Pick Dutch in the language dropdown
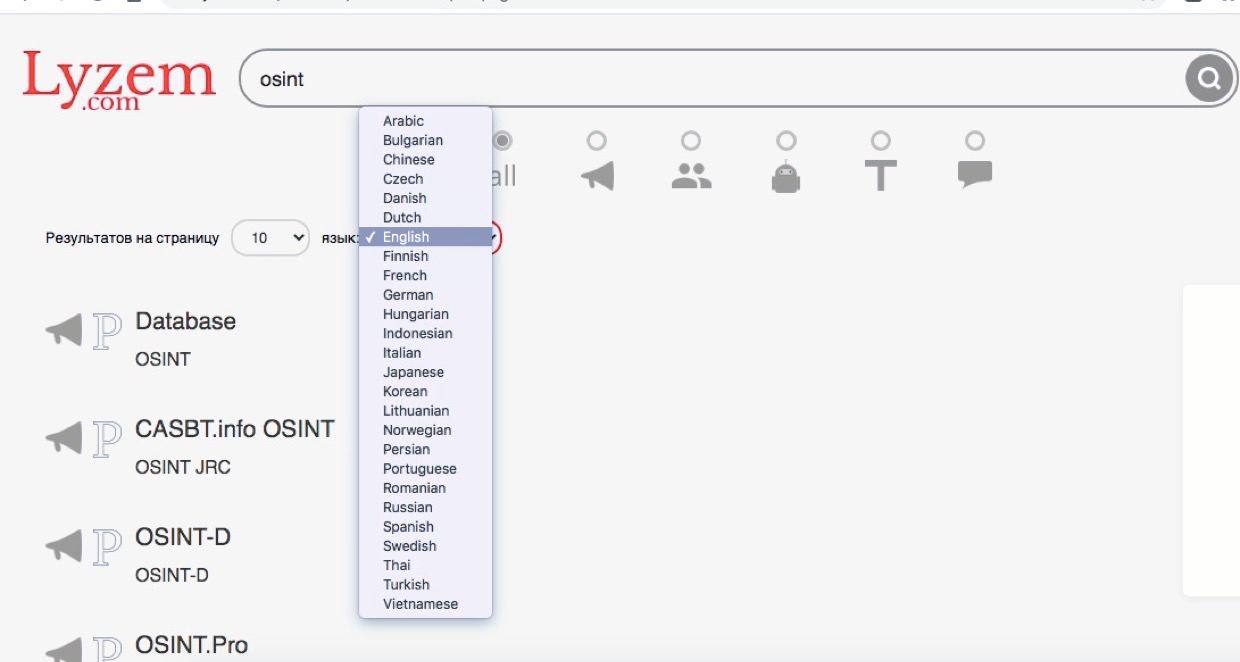Screen dimensions: 1240x662 tap(425, 218)
